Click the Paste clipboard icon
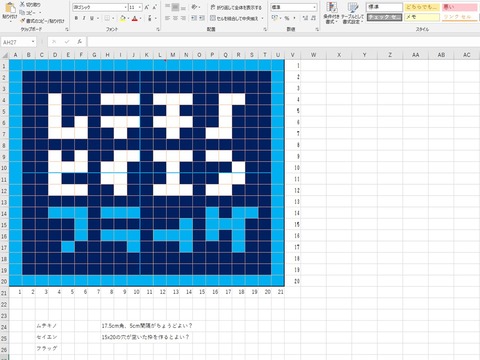480x360 pixels. click(10, 7)
